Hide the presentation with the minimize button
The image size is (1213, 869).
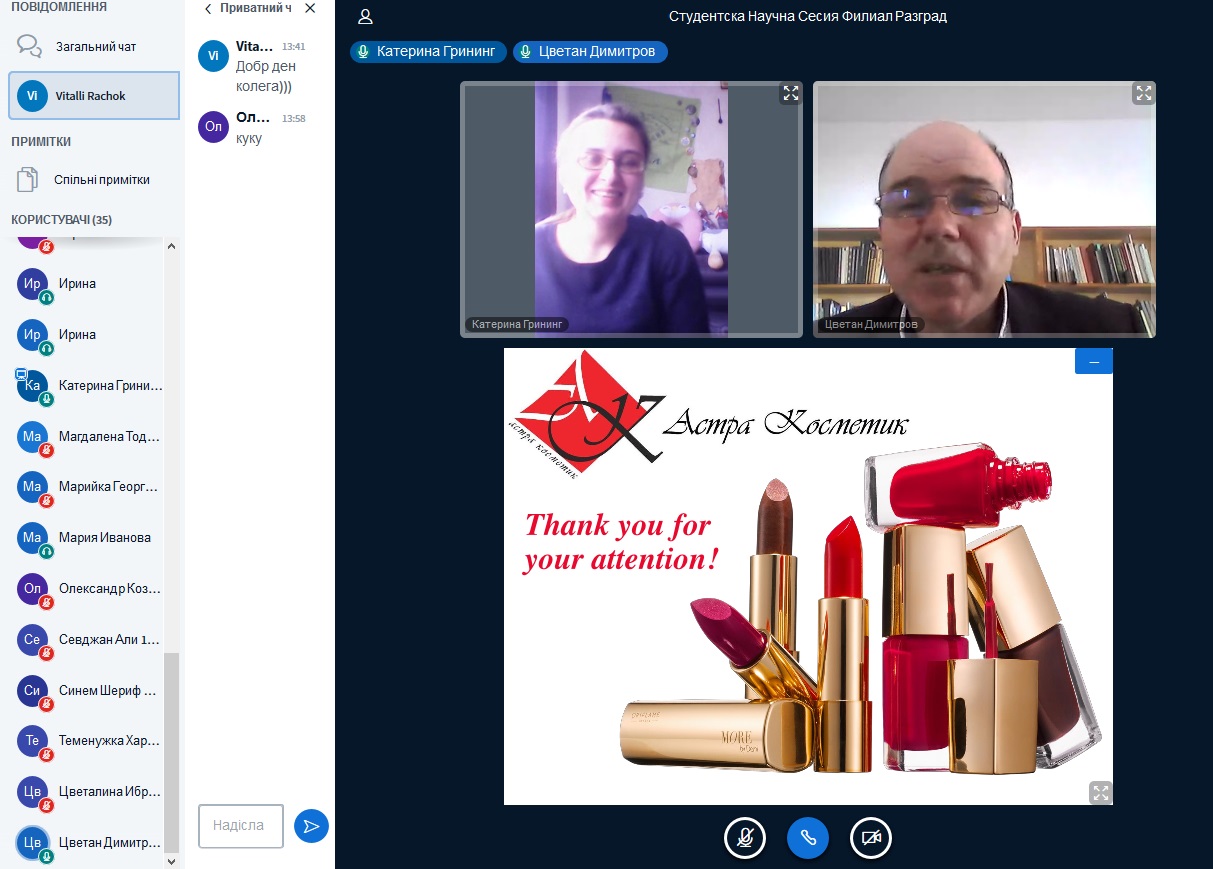pyautogui.click(x=1094, y=362)
